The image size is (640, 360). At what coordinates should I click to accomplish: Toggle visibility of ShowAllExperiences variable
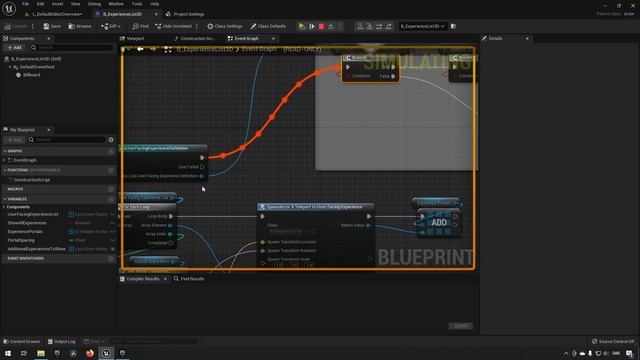(113, 223)
